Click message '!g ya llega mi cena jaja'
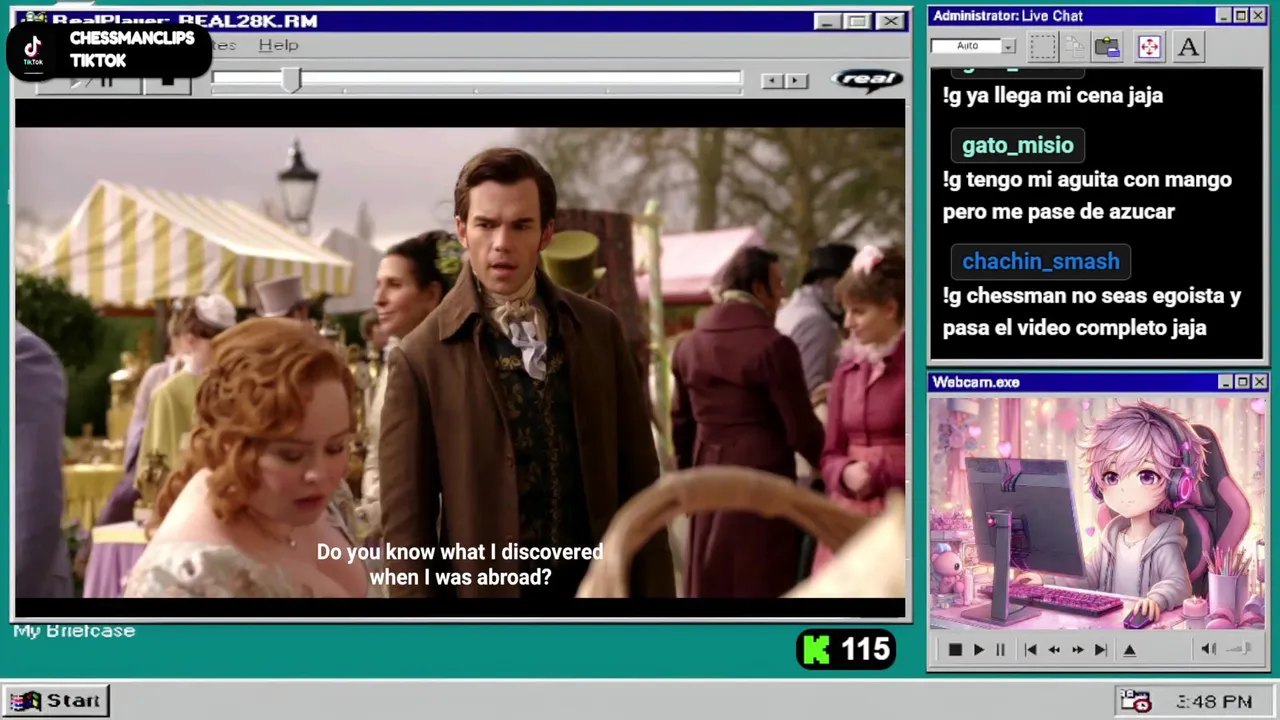Viewport: 1280px width, 720px height. pyautogui.click(x=1053, y=96)
